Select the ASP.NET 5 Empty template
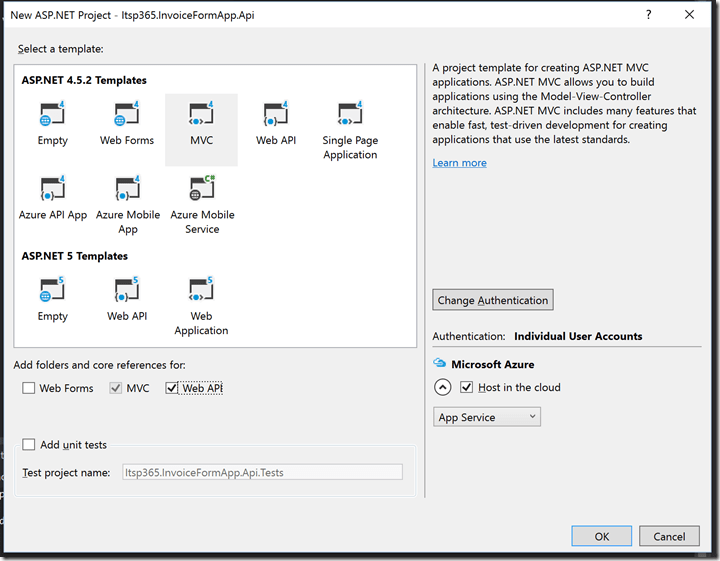The width and height of the screenshot is (720, 561). tap(53, 299)
